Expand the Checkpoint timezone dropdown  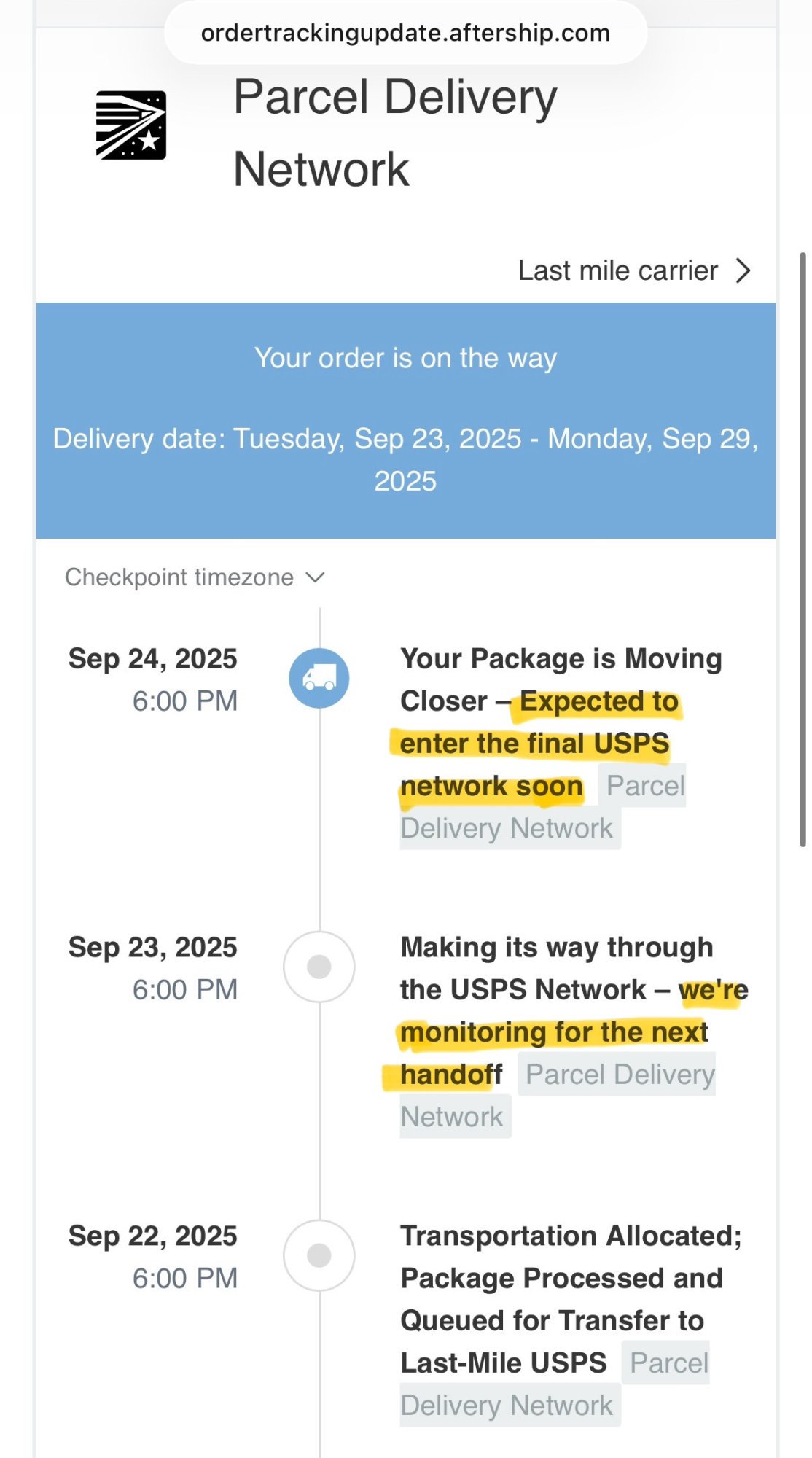[179, 577]
